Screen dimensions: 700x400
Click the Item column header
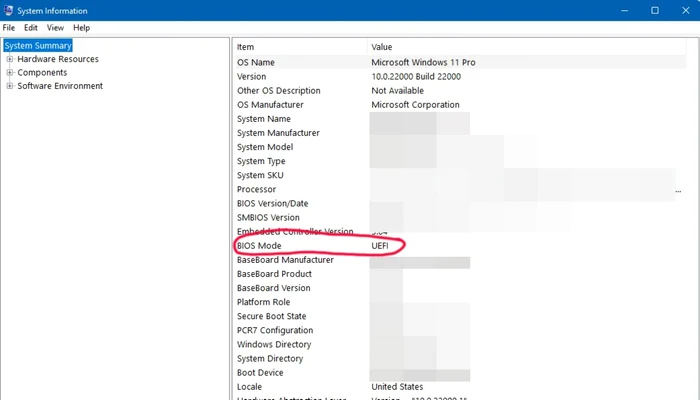[x=245, y=47]
